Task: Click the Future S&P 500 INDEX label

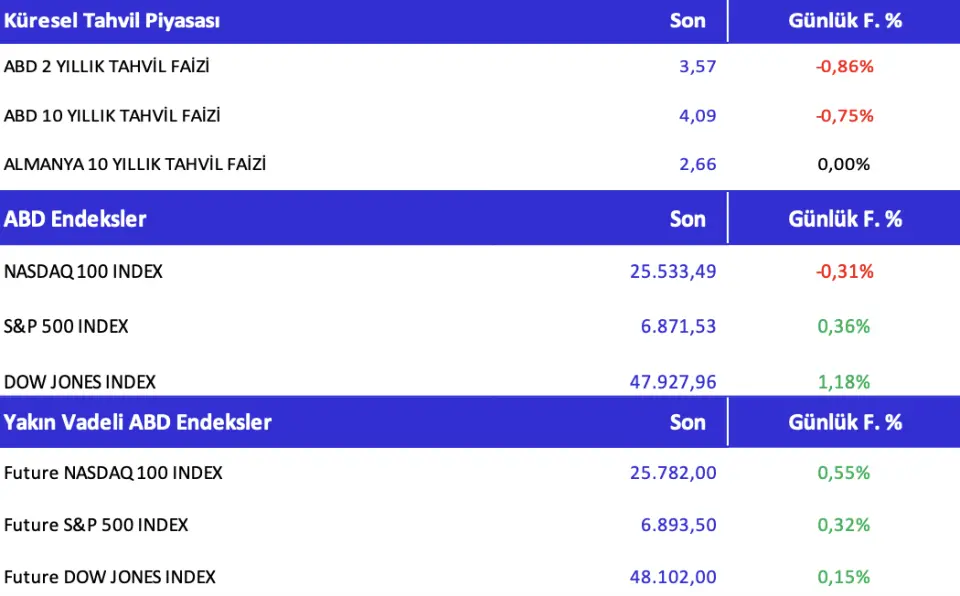Action: 96,525
